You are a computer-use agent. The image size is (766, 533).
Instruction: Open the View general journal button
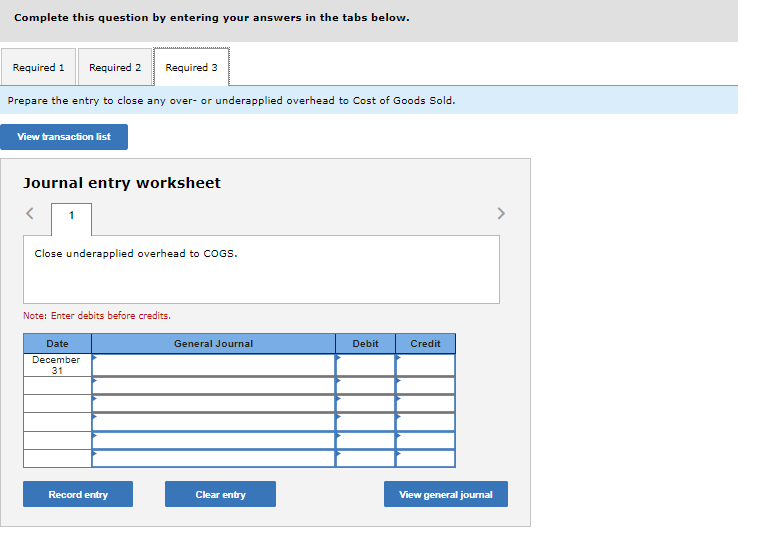(x=446, y=494)
